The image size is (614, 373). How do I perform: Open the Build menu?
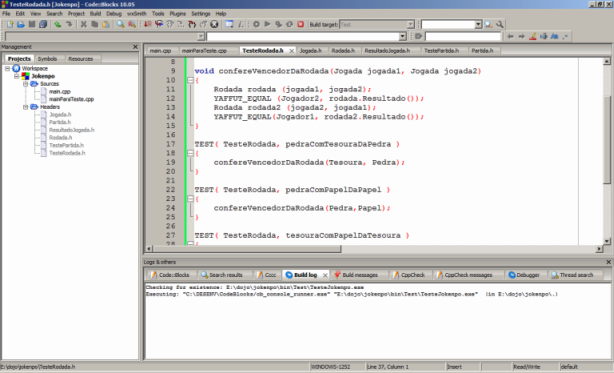[x=95, y=13]
